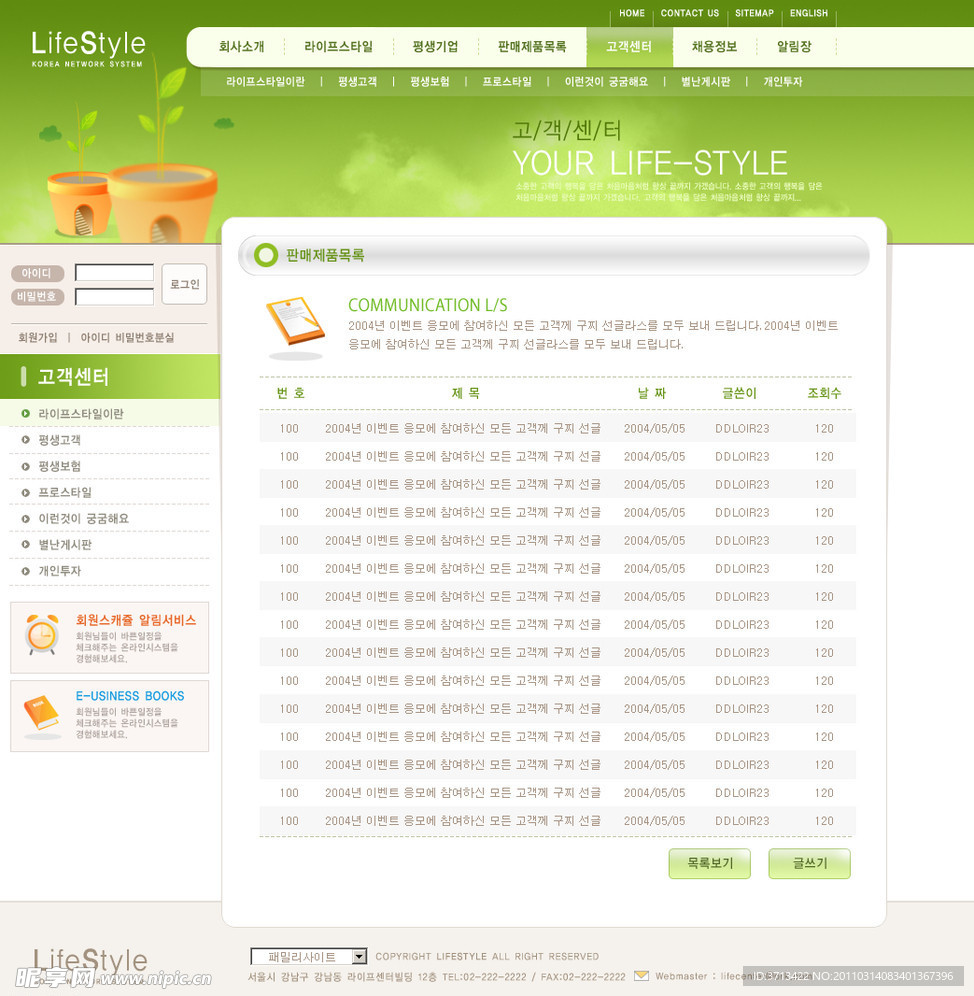The image size is (974, 996).
Task: Click the alarm clock notification service icon
Action: click(x=42, y=635)
